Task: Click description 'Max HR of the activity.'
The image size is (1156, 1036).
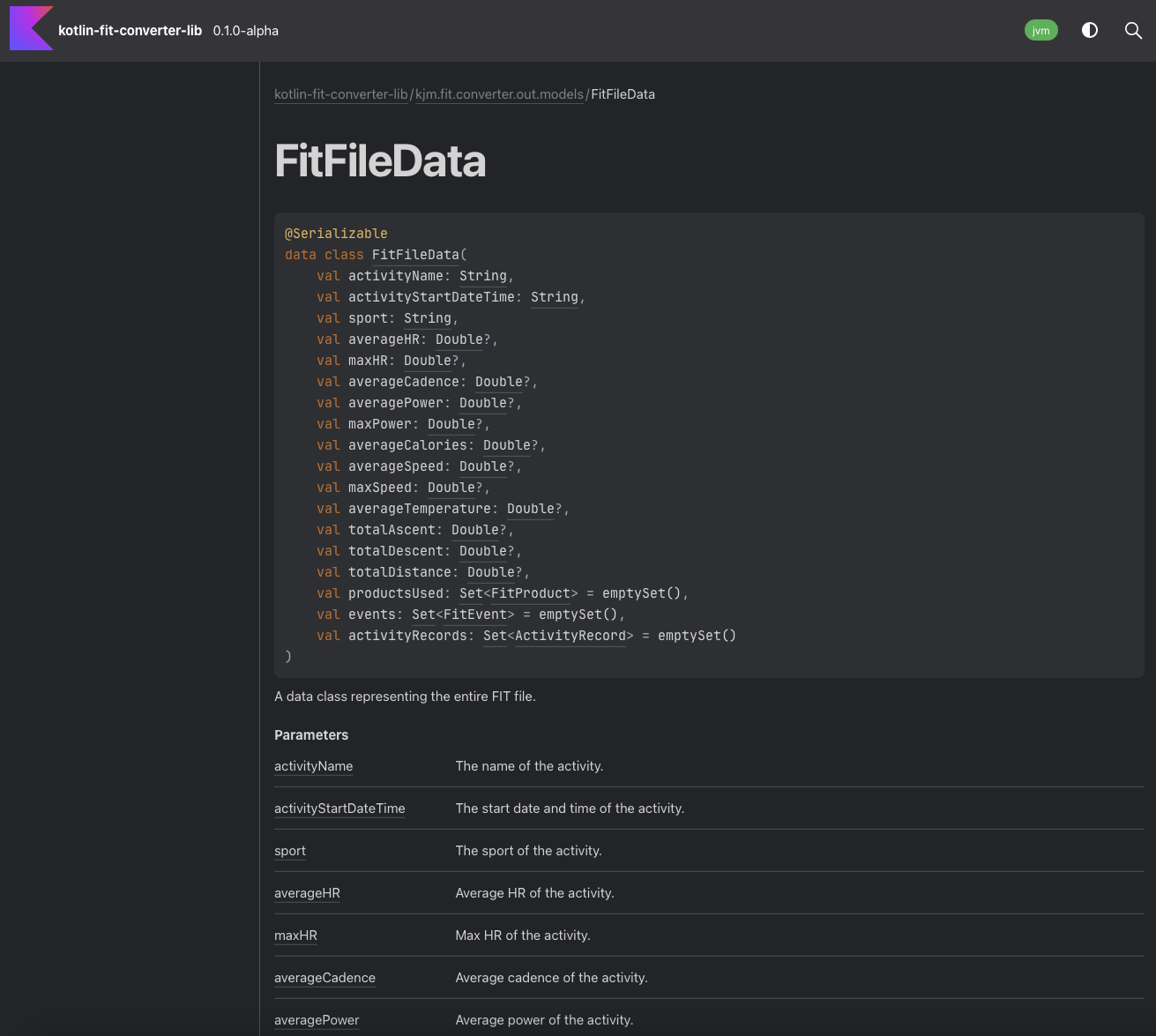Action: (523, 935)
